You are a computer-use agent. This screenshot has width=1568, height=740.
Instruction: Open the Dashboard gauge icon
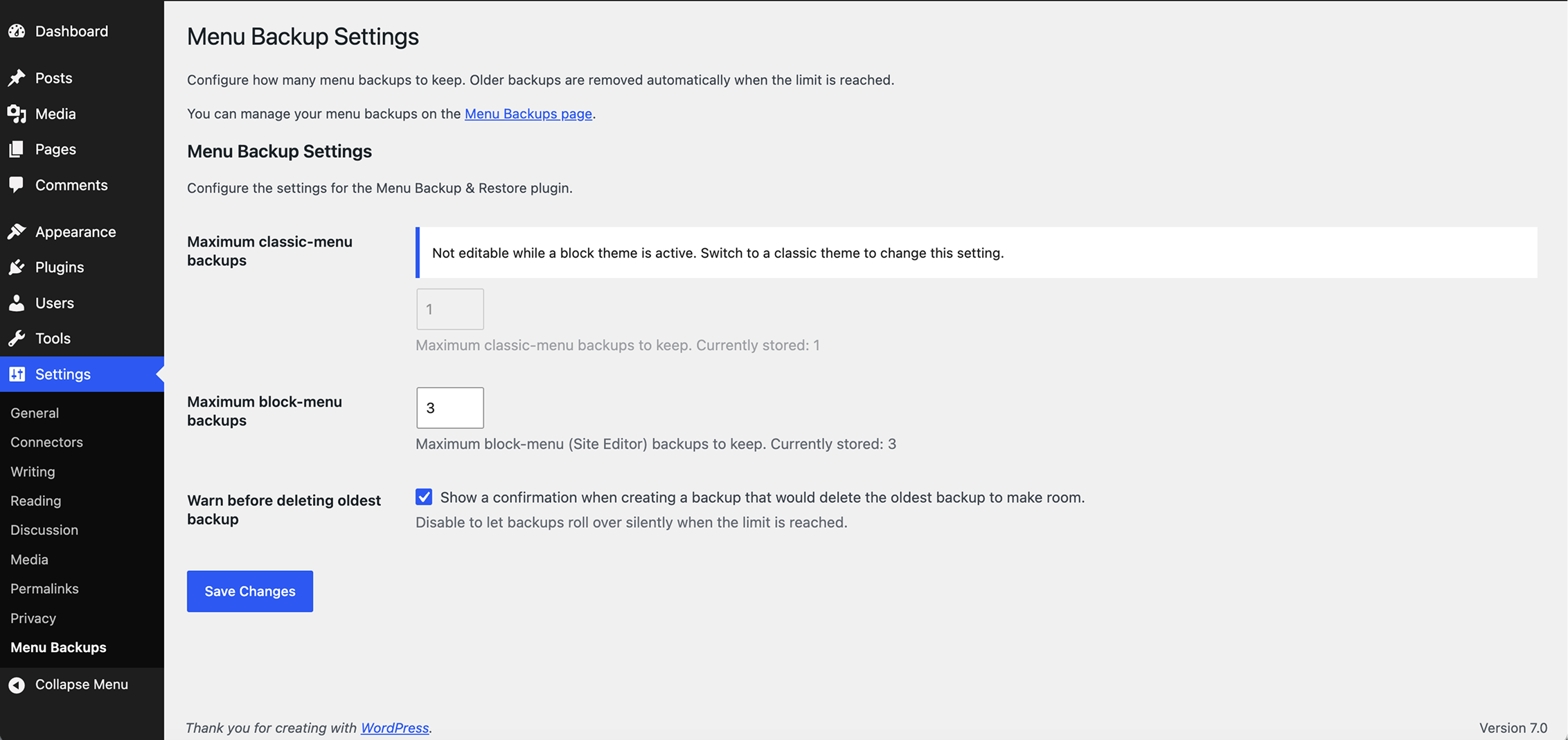17,31
